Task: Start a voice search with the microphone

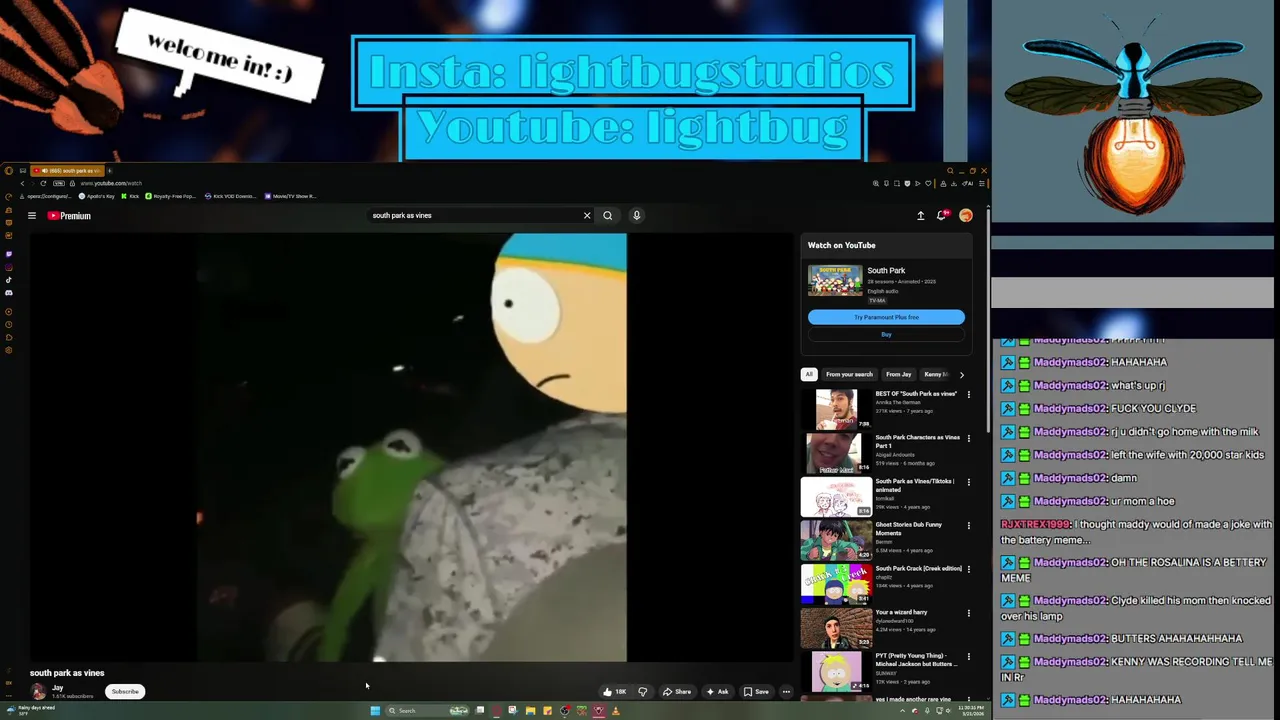Action: coord(636,216)
